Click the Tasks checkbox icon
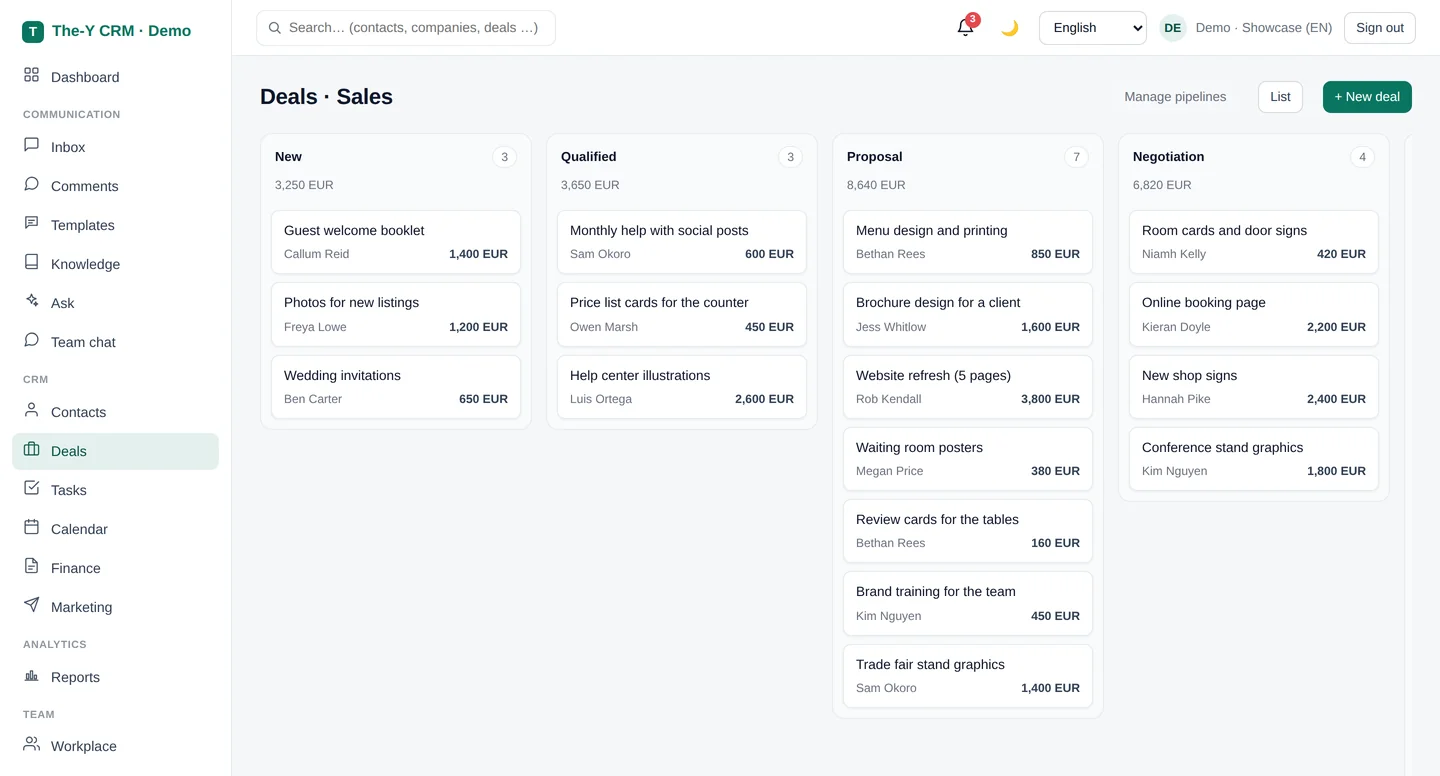This screenshot has height=776, width=1440. point(32,488)
